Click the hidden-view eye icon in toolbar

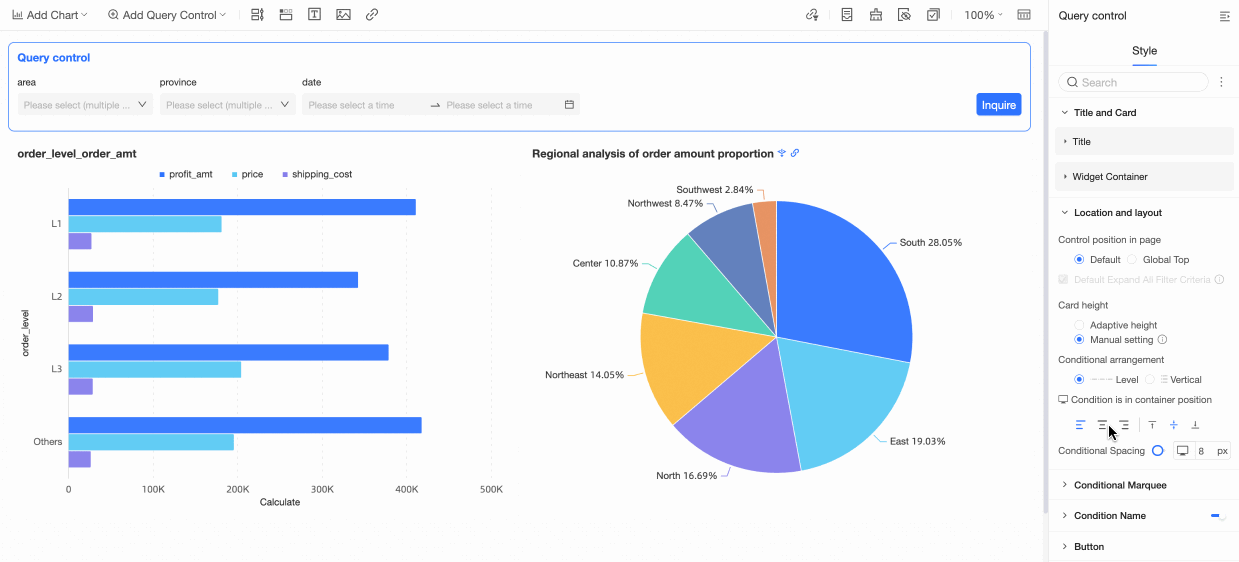904,15
